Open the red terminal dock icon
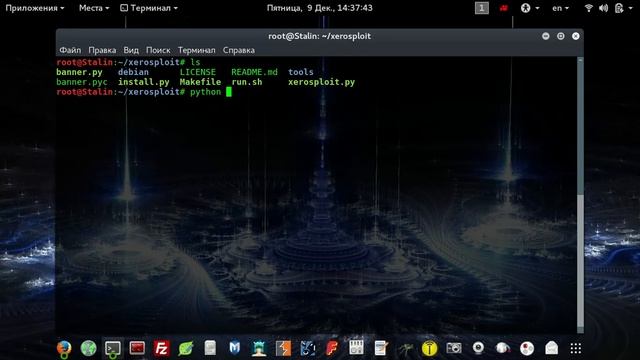 [137, 348]
